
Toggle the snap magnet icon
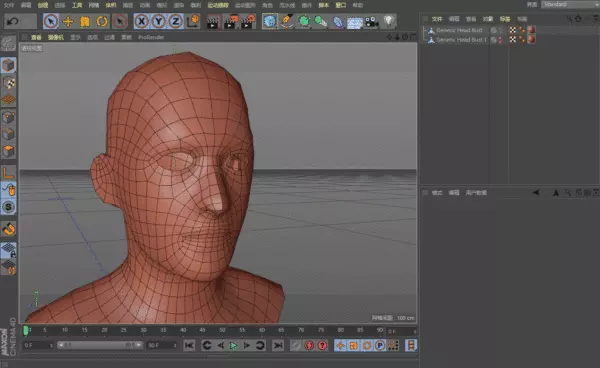click(x=8, y=229)
